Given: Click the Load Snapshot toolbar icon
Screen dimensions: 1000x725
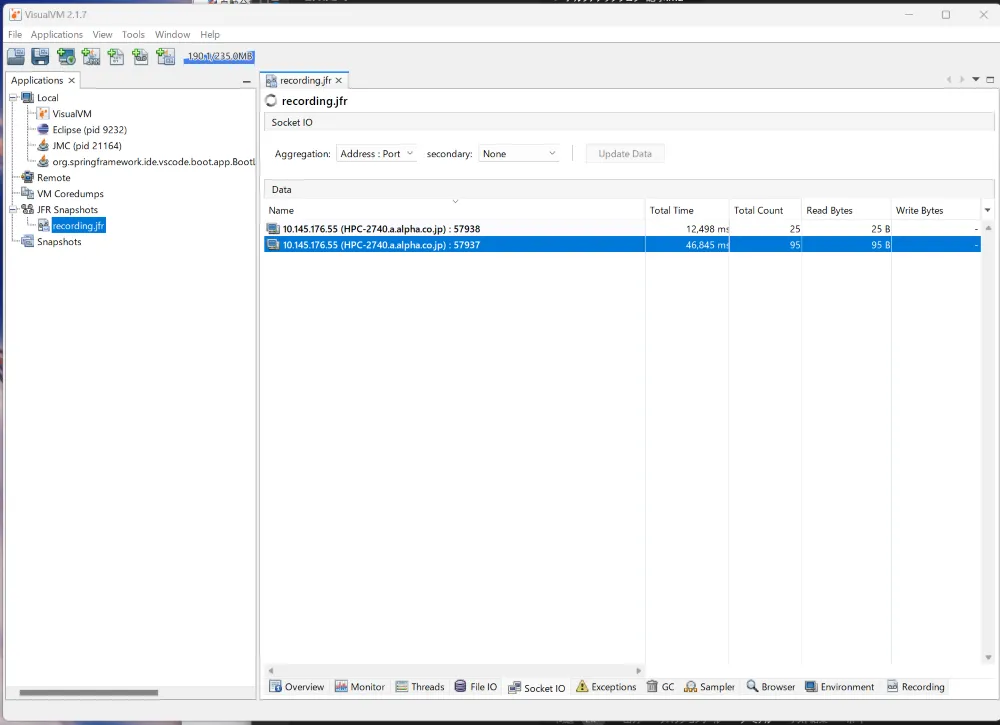Looking at the screenshot, I should pyautogui.click(x=16, y=57).
